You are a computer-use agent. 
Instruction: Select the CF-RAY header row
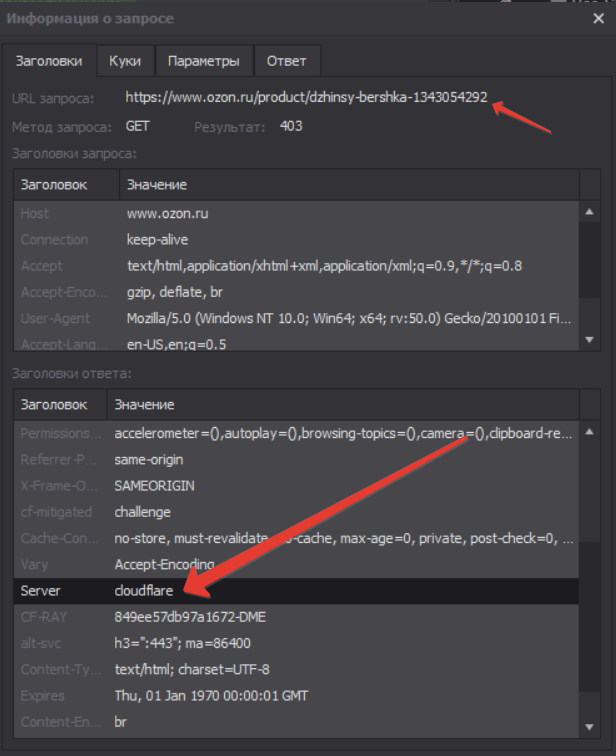coord(296,617)
